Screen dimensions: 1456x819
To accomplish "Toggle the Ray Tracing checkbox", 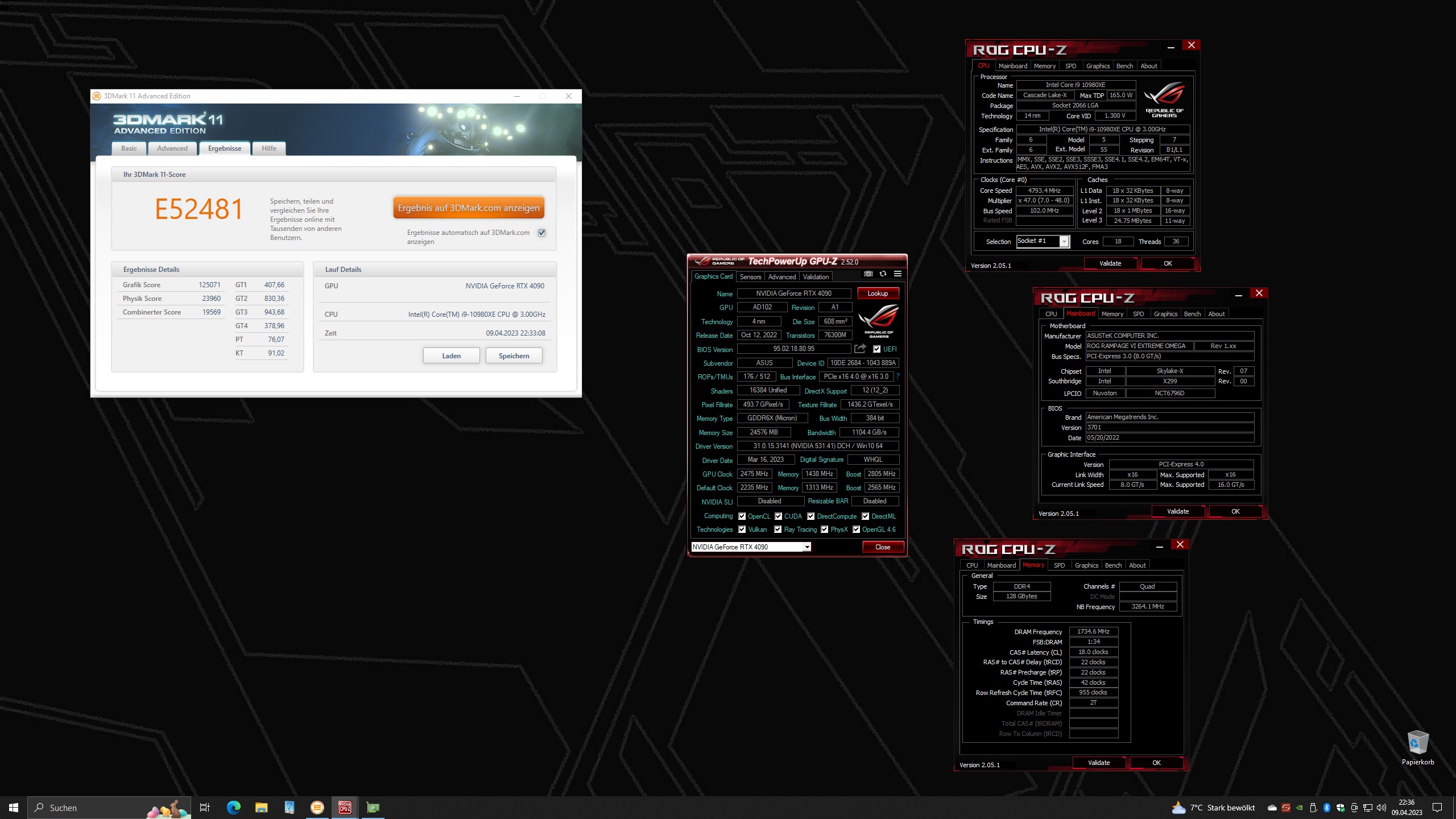I will pos(778,530).
